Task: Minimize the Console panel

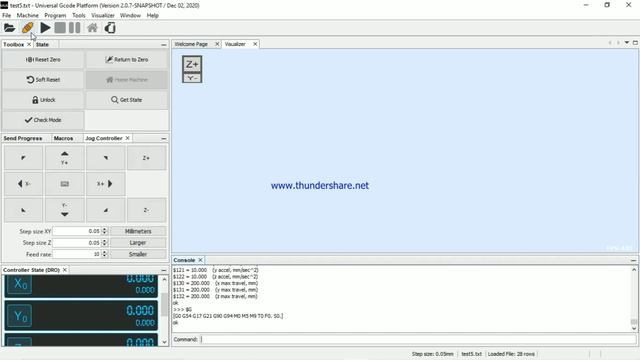Action: (633, 260)
